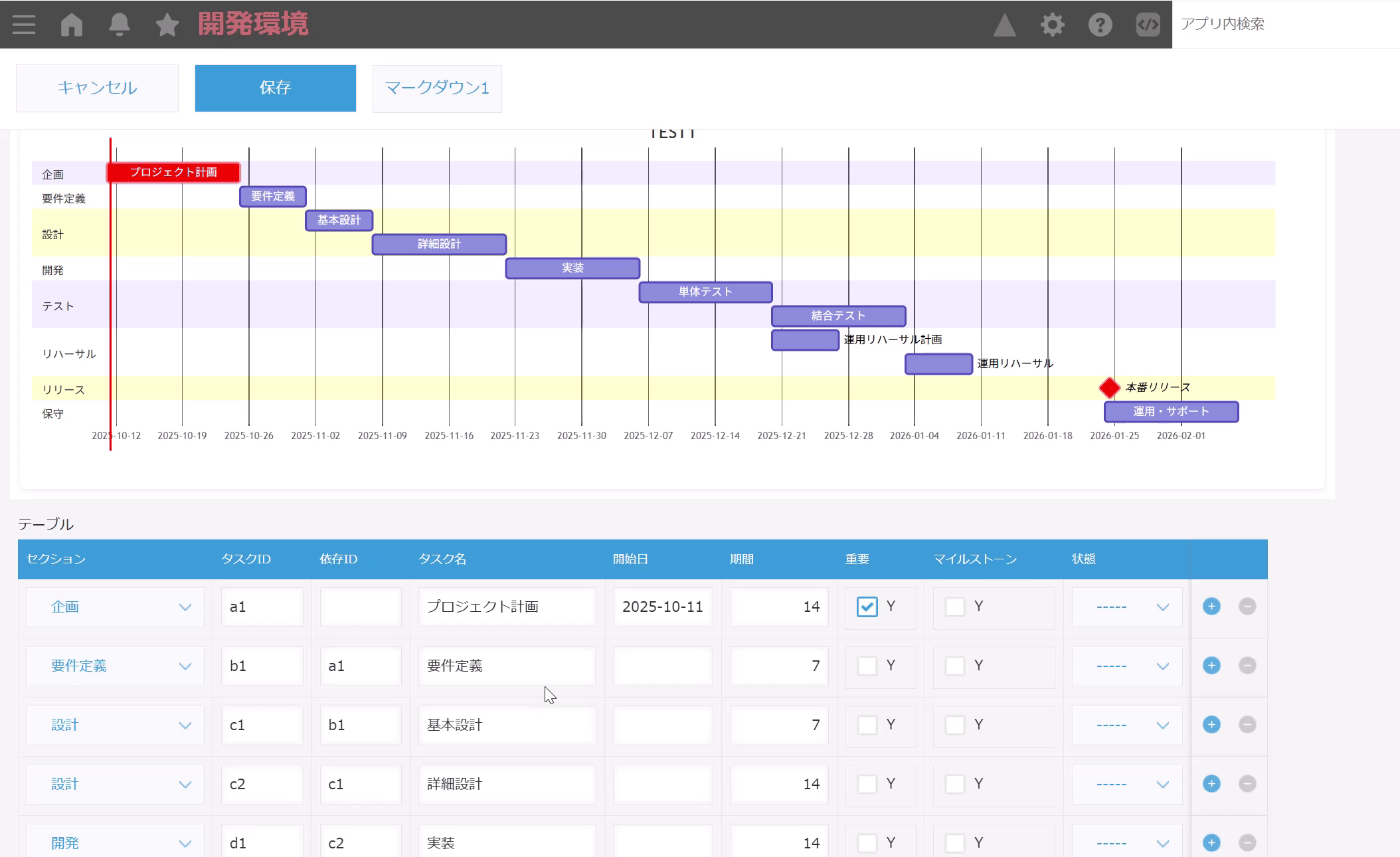Click the 保存 button
This screenshot has height=857, width=1400.
pyautogui.click(x=275, y=88)
